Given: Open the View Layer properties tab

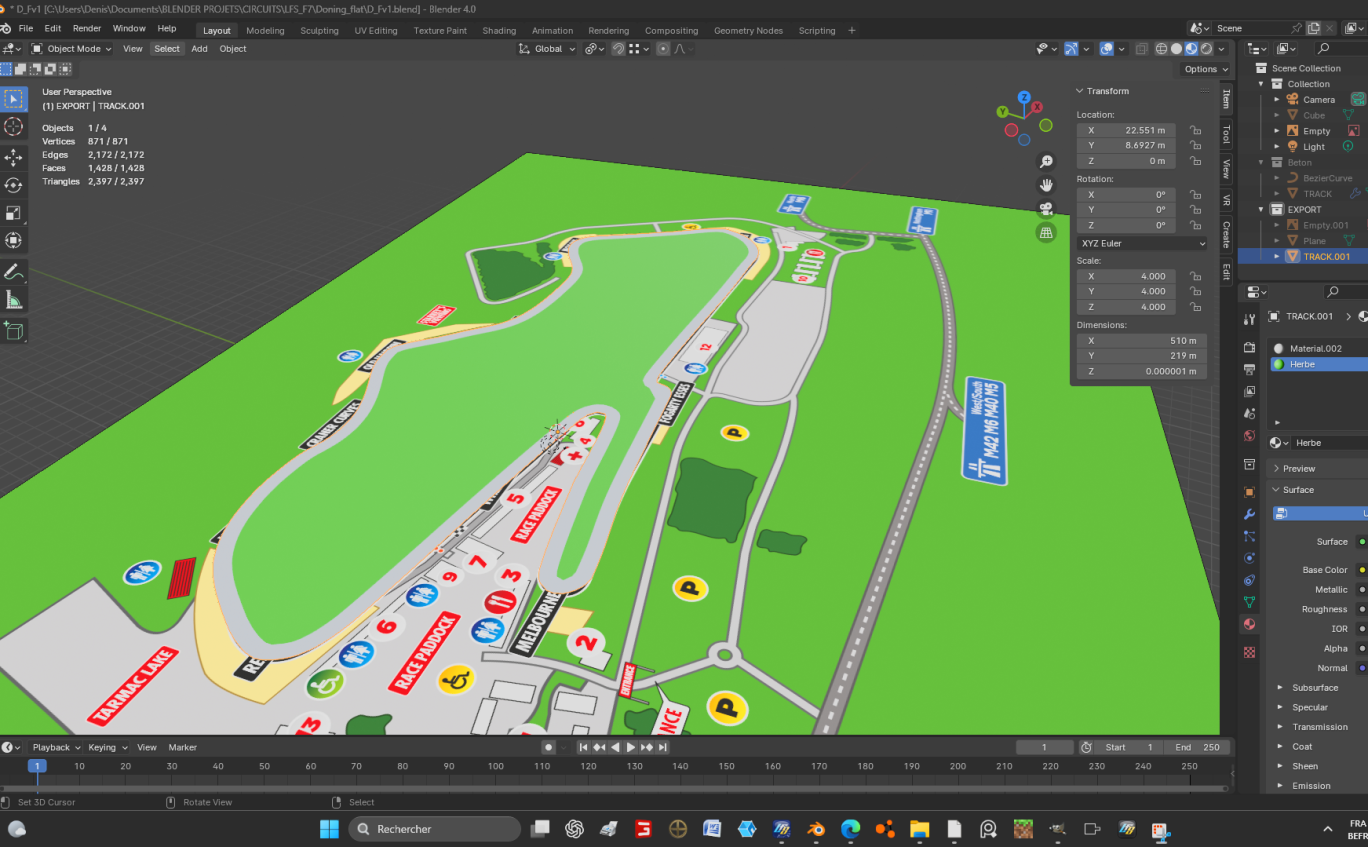Looking at the screenshot, I should 1249,391.
